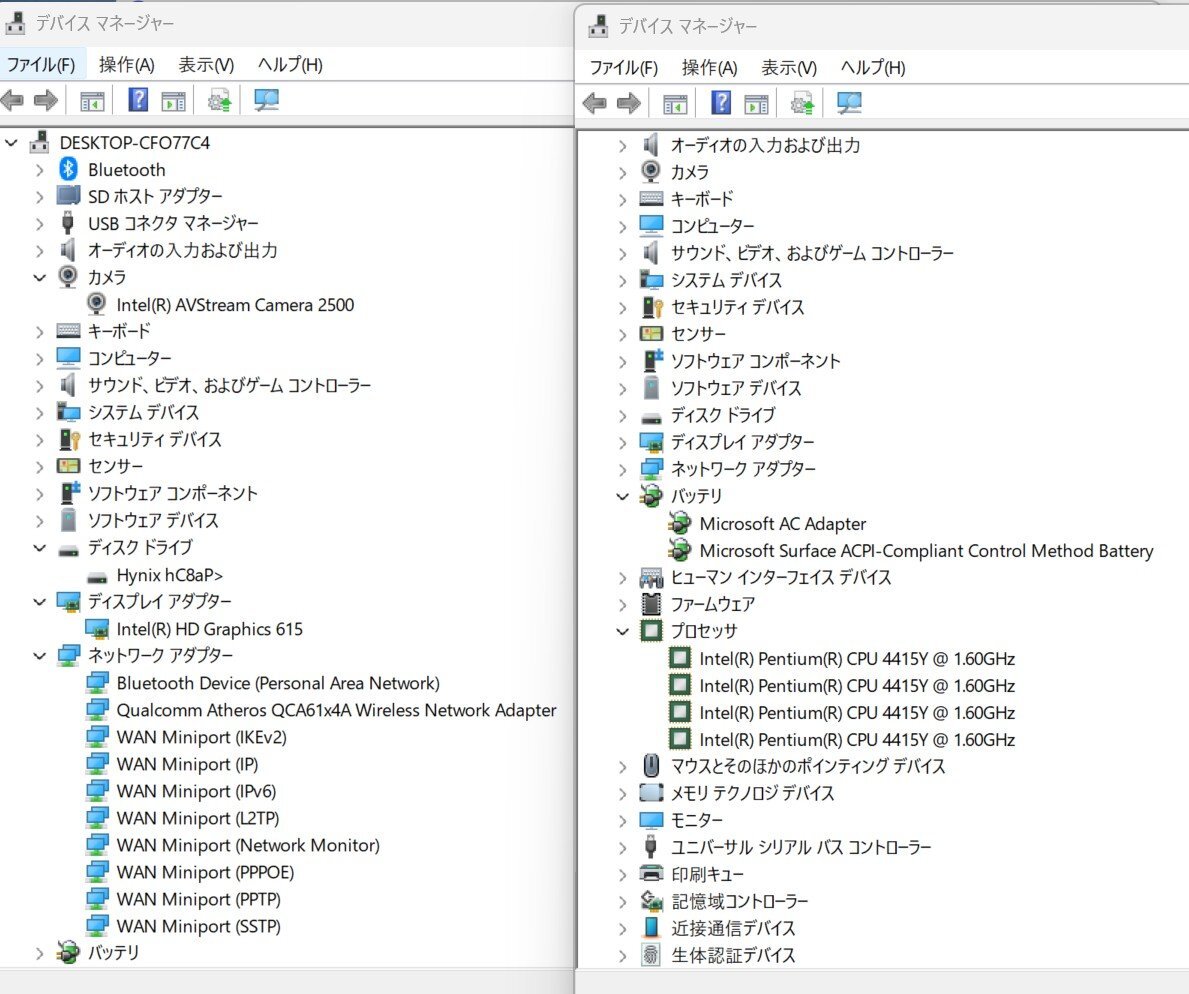Click Help icon in right window toolbar
1189x994 pixels.
point(721,102)
